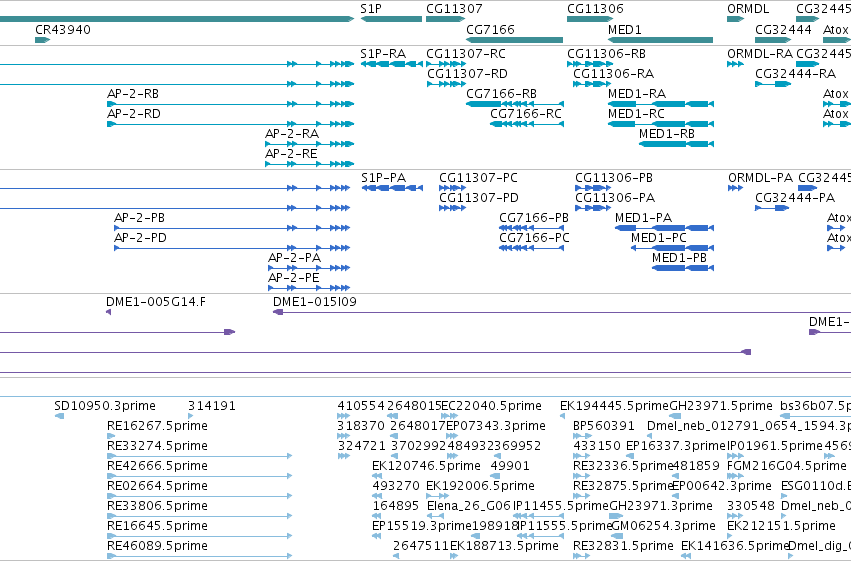This screenshot has width=851, height=561.
Task: Select the MED1-PB protein glyph
Action: coord(683,268)
